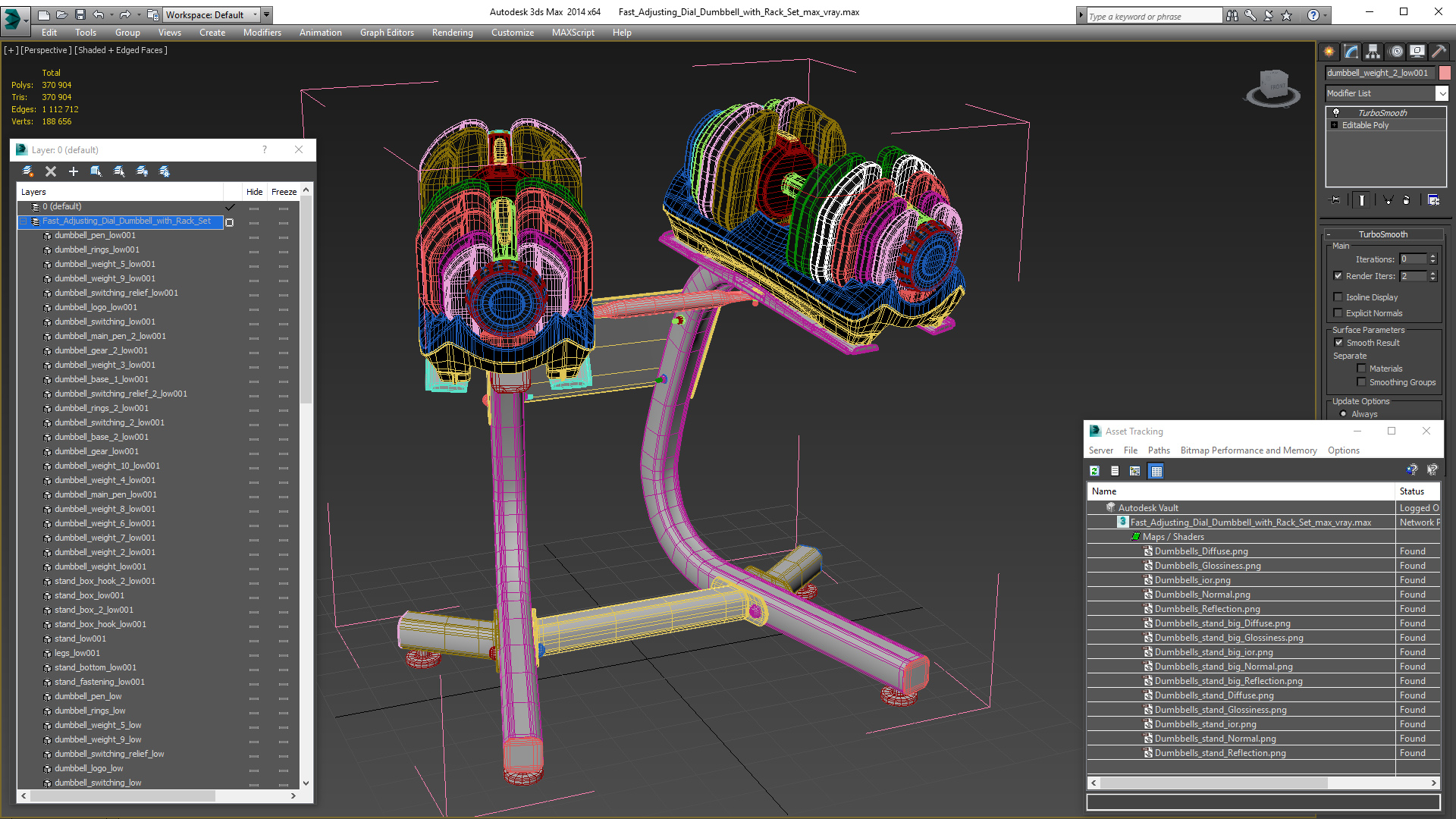
Task: Open the Rendering menu
Action: 452,33
